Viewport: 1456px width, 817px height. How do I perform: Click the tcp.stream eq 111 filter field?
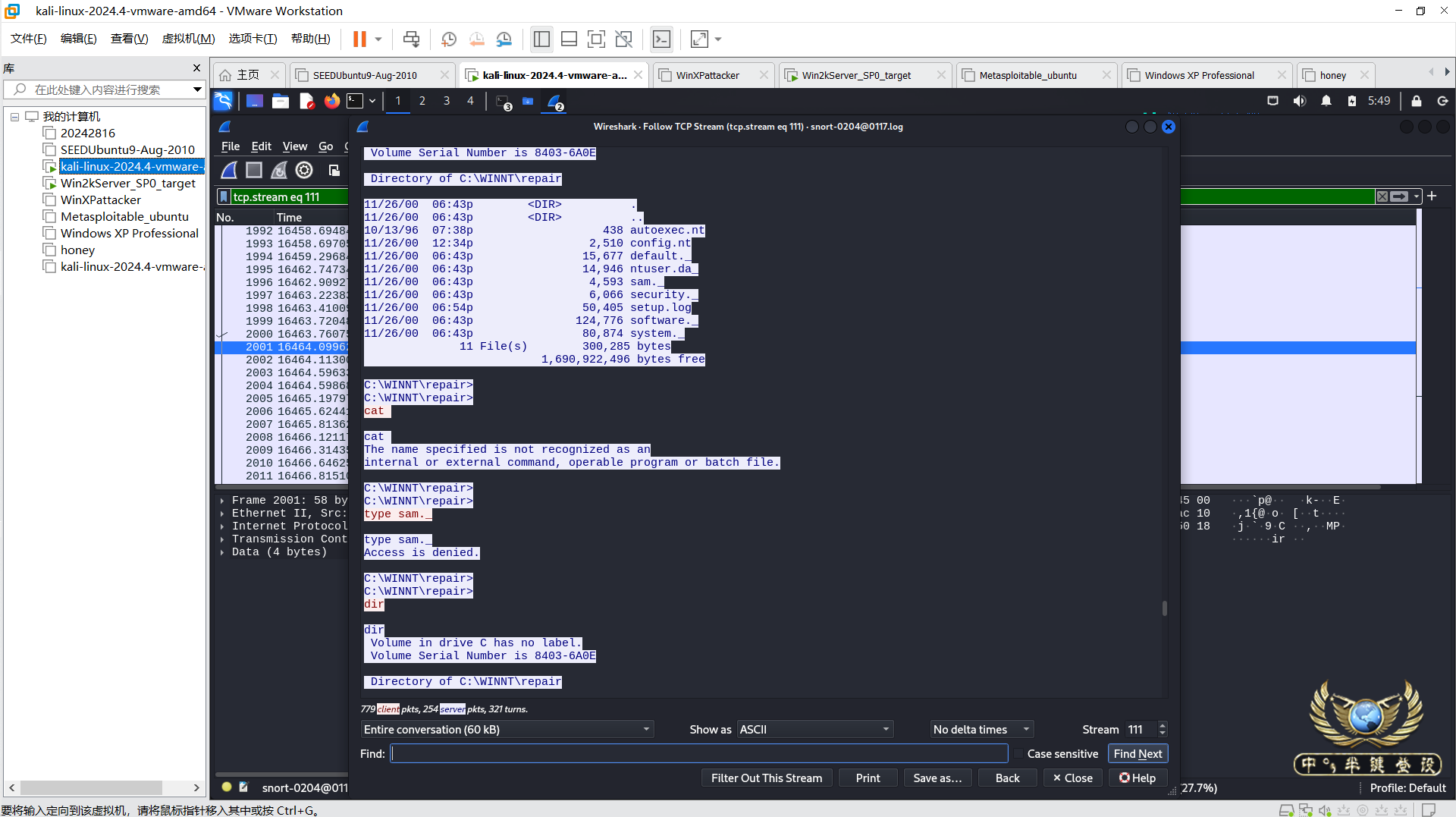(288, 197)
